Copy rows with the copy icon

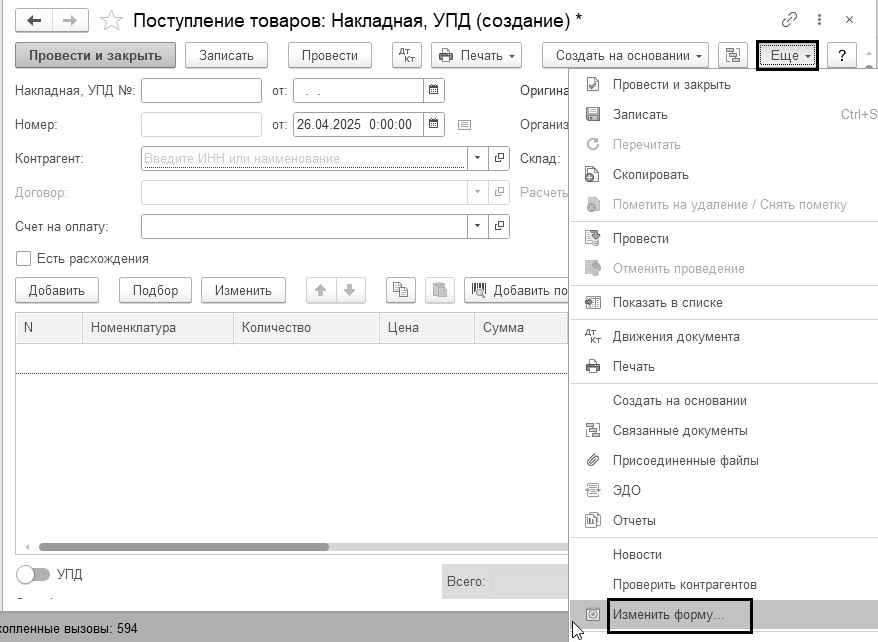(x=400, y=290)
